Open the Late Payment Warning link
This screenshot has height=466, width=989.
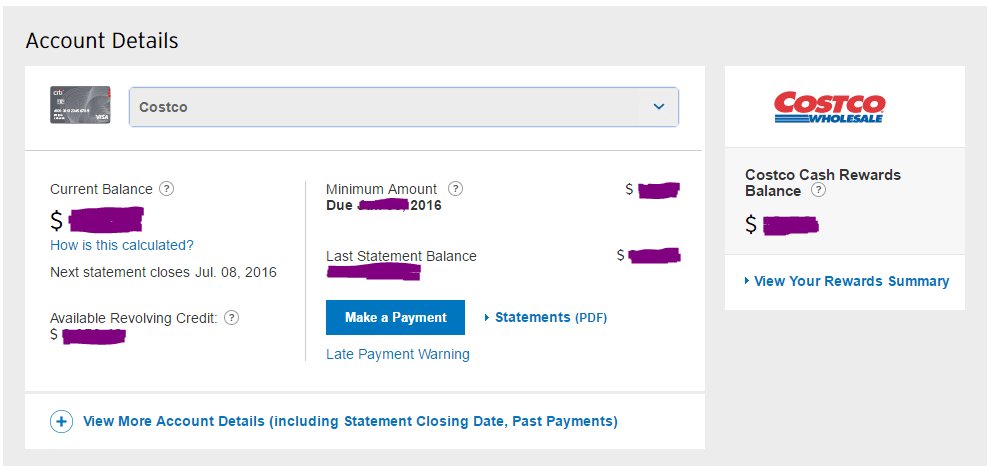pyautogui.click(x=398, y=354)
